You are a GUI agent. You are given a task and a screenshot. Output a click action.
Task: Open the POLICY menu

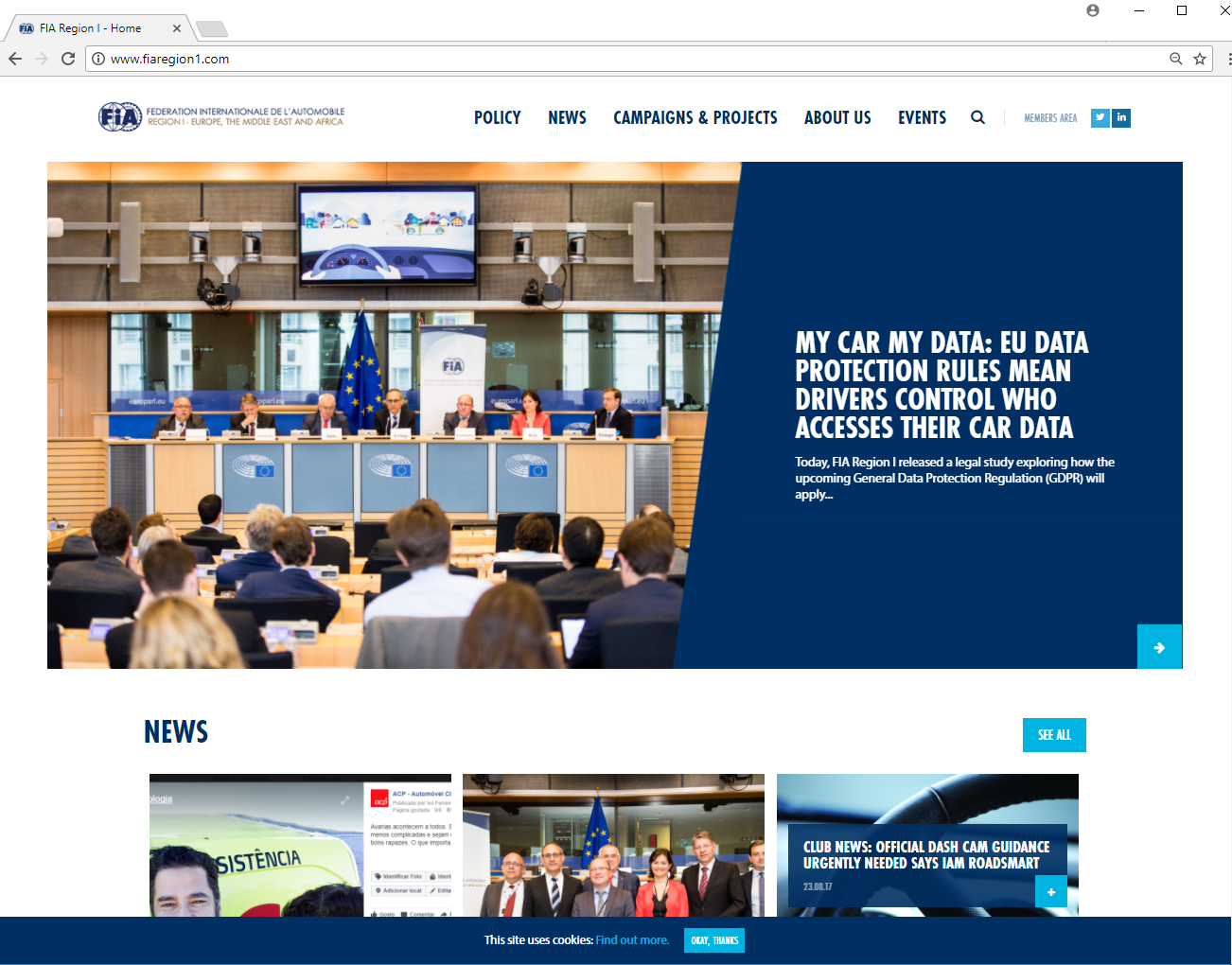click(498, 117)
